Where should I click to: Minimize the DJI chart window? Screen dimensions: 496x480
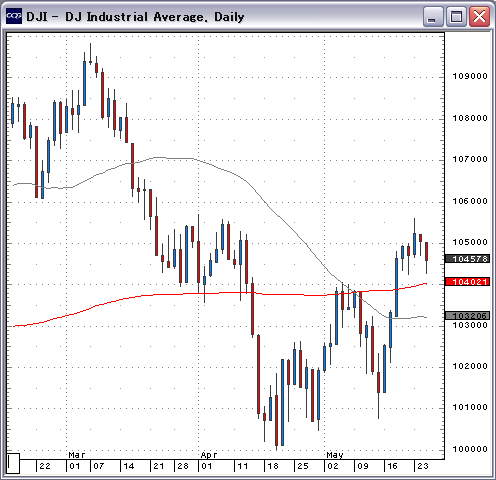coord(433,16)
